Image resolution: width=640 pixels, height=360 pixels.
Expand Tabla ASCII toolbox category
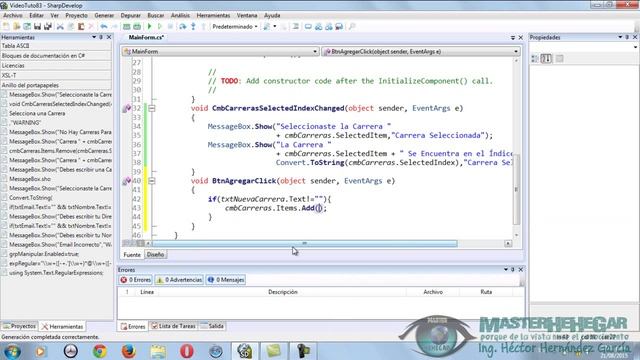click(56, 46)
